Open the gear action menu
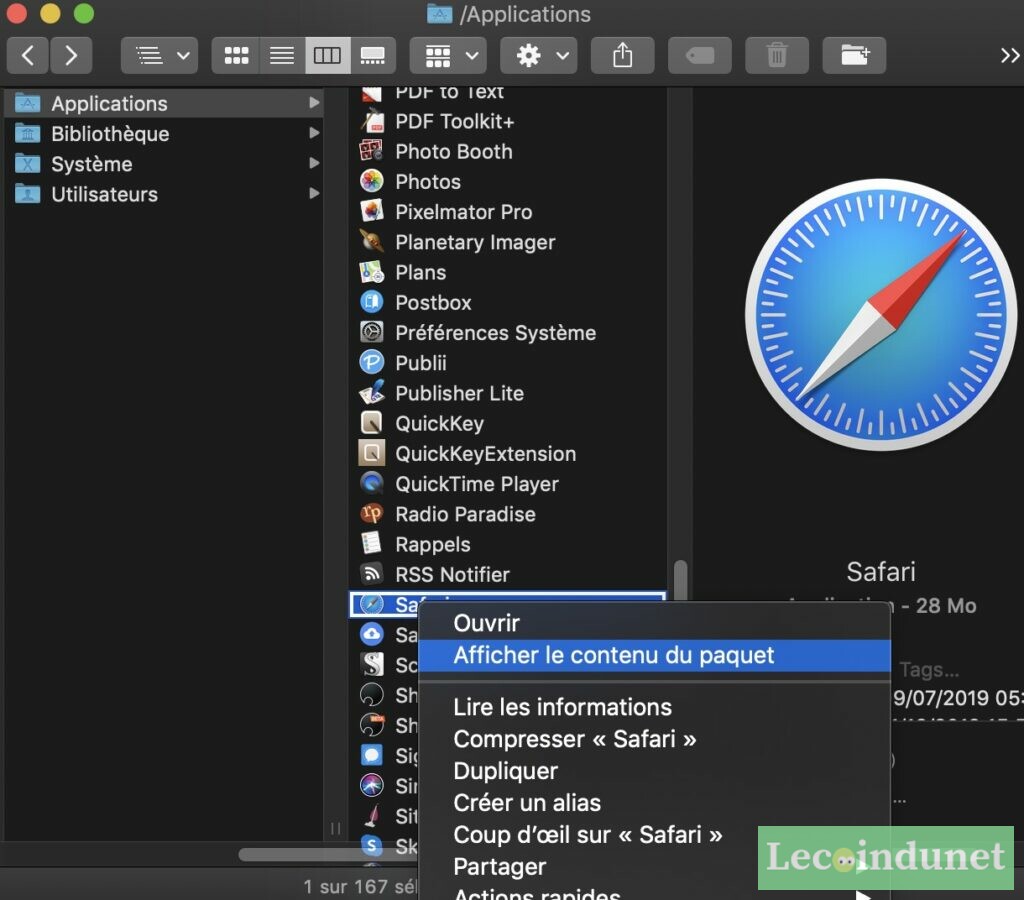Screen dimensions: 1024x900 [539, 56]
